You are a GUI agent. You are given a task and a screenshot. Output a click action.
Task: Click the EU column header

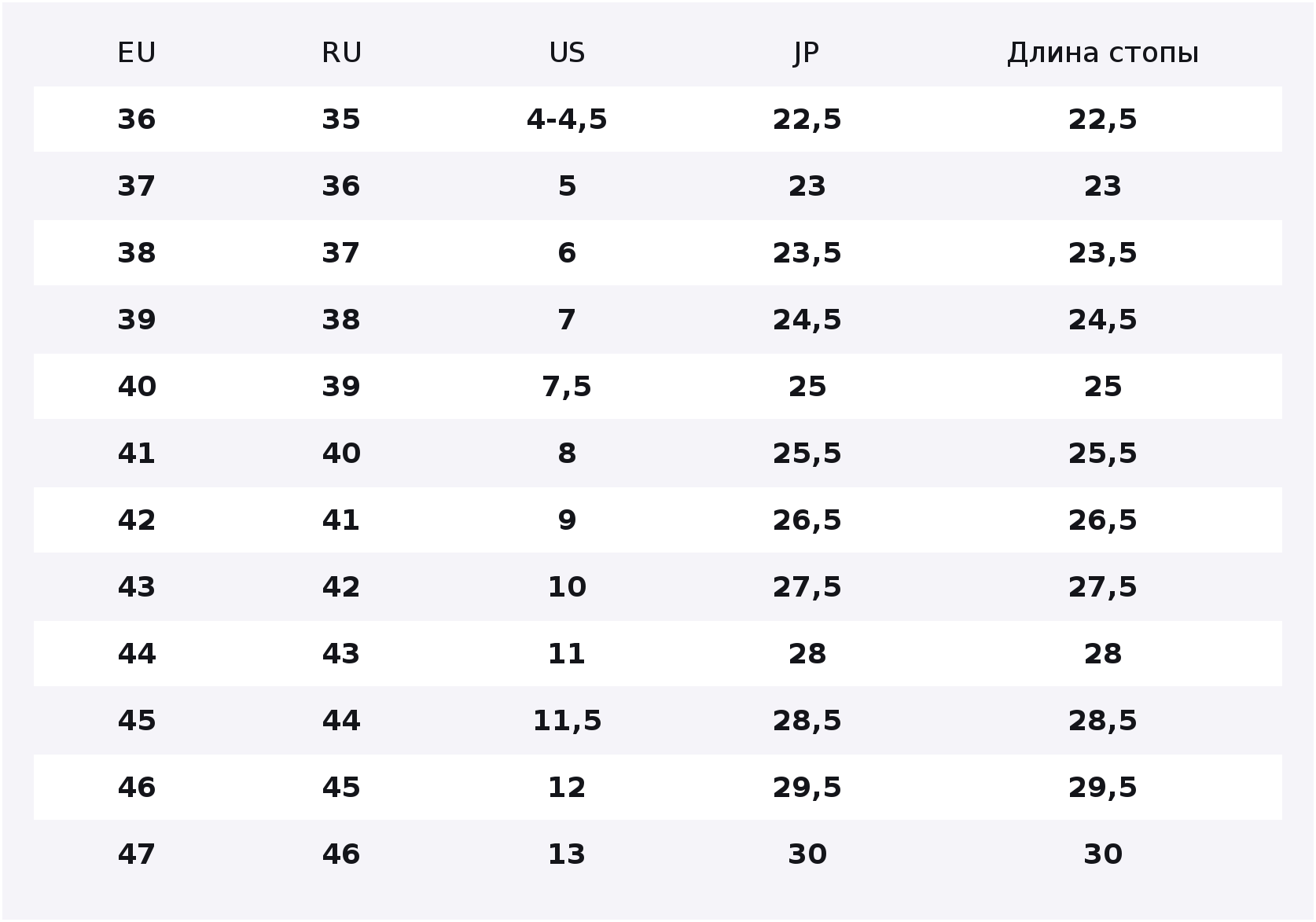[x=136, y=53]
